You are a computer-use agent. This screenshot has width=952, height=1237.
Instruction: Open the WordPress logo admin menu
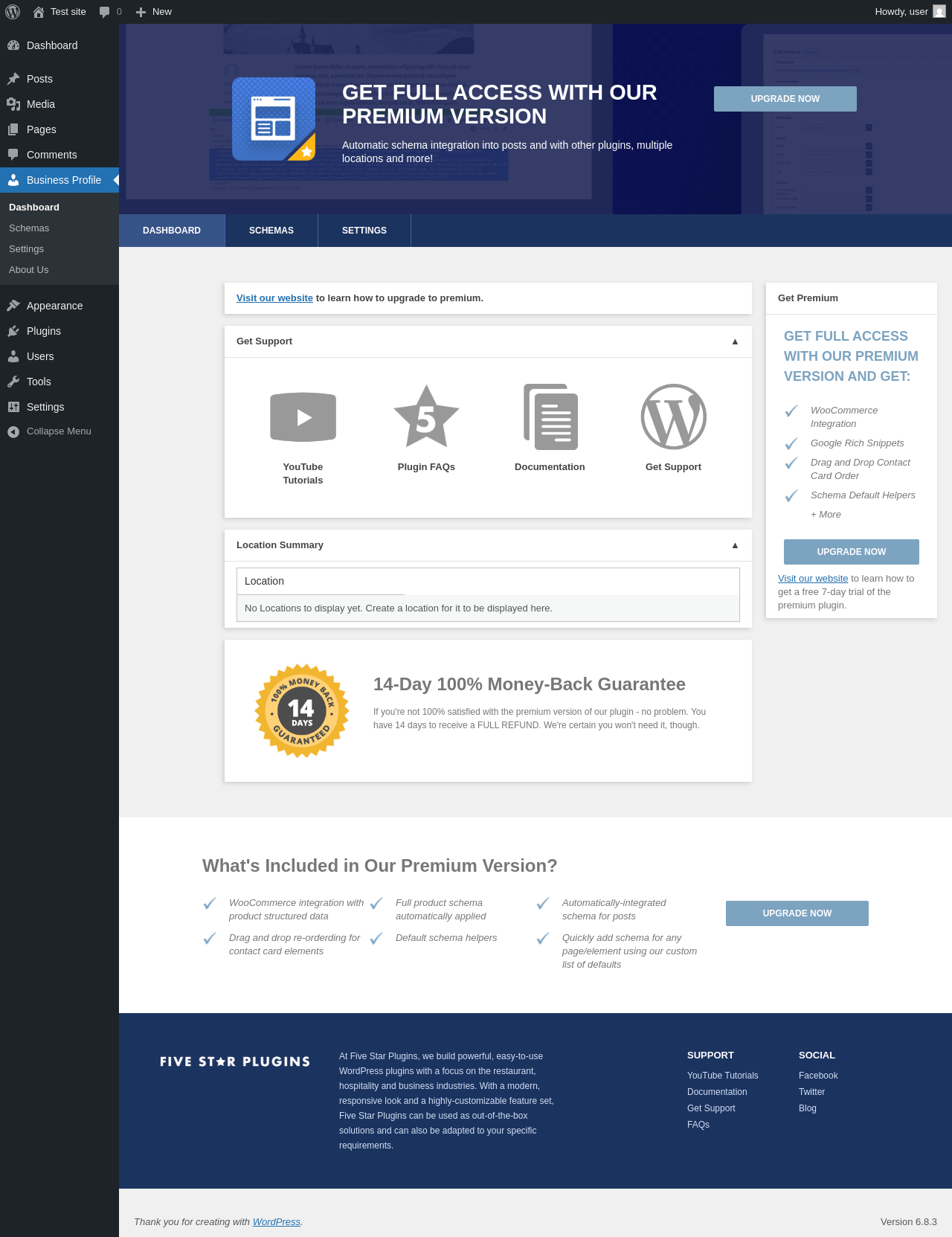pos(13,12)
